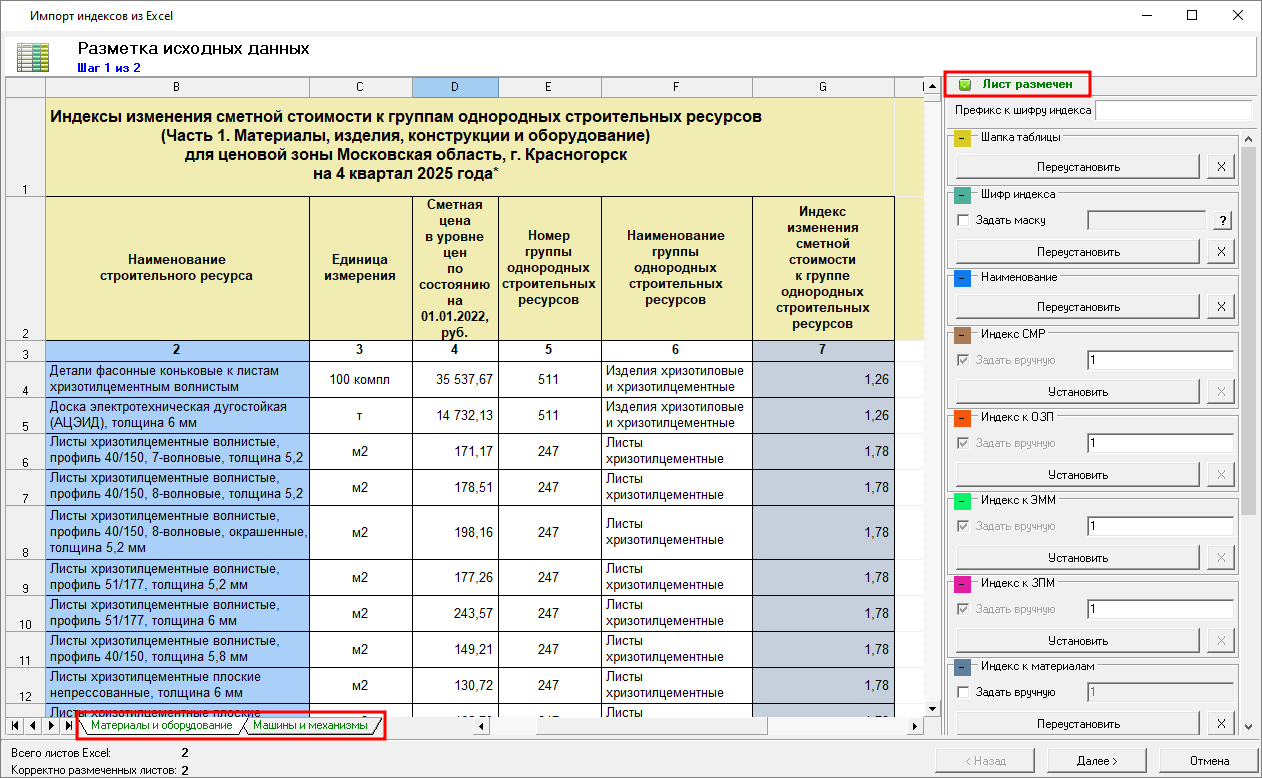1262x778 pixels.
Task: Clear the Шифр индекса markup with X
Action: 1219,252
